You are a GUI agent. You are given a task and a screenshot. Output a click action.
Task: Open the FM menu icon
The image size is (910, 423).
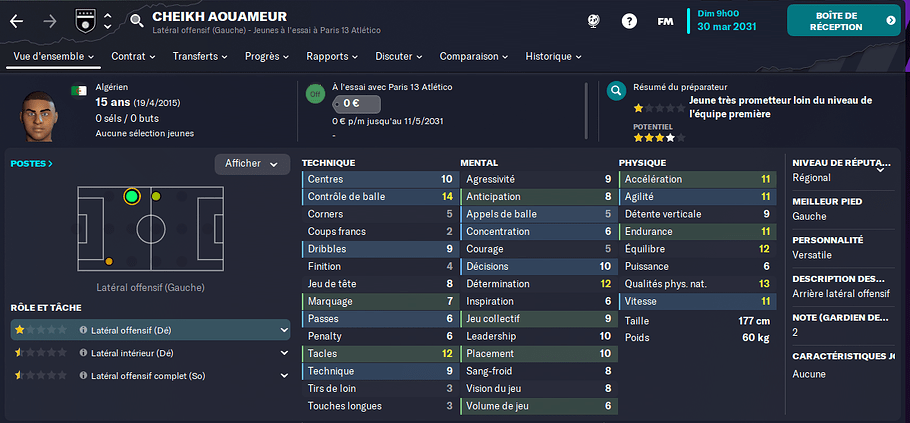[665, 21]
